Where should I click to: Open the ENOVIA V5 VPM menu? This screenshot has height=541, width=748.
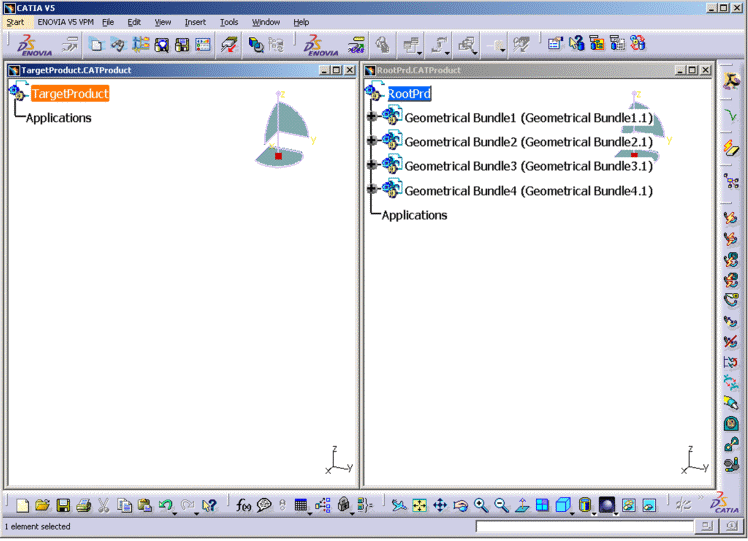coord(64,22)
